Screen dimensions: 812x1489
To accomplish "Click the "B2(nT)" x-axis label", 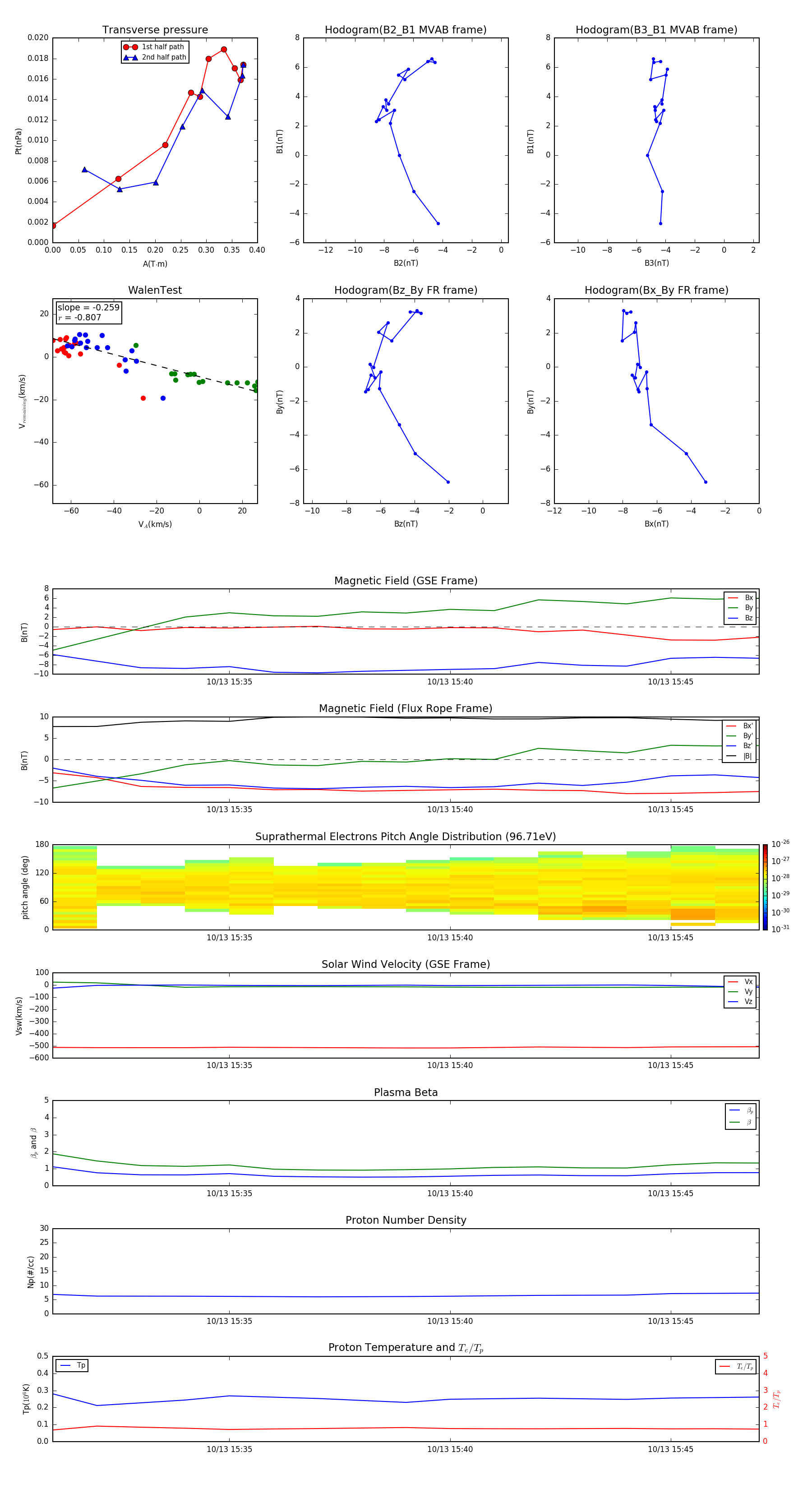I will [406, 263].
